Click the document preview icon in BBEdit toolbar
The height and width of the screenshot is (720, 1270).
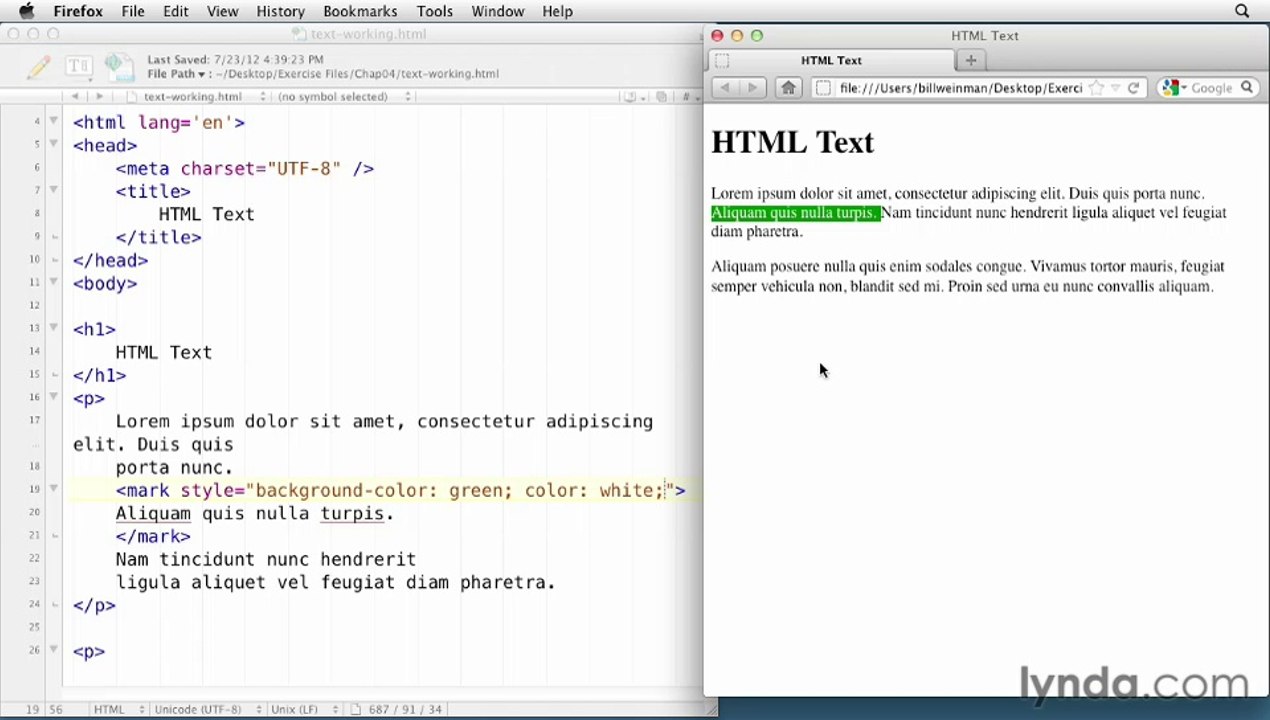(x=119, y=66)
